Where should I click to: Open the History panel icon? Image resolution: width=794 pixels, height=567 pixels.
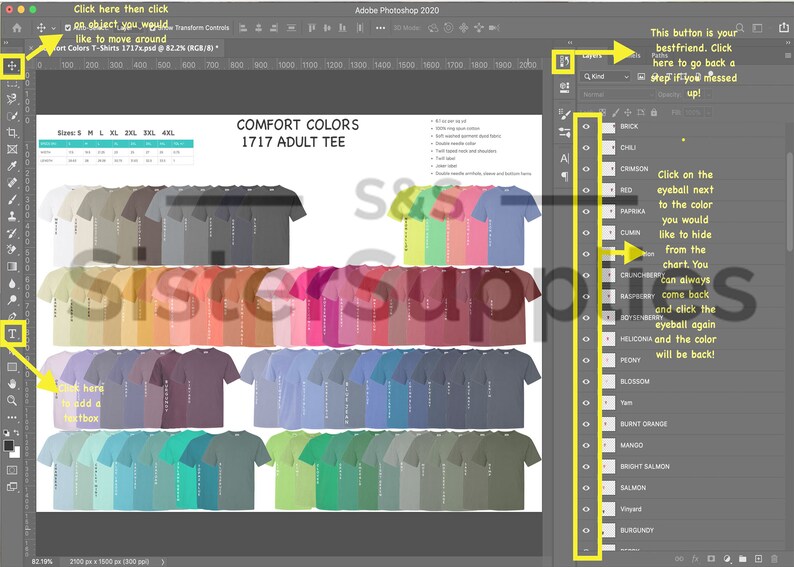coord(565,62)
